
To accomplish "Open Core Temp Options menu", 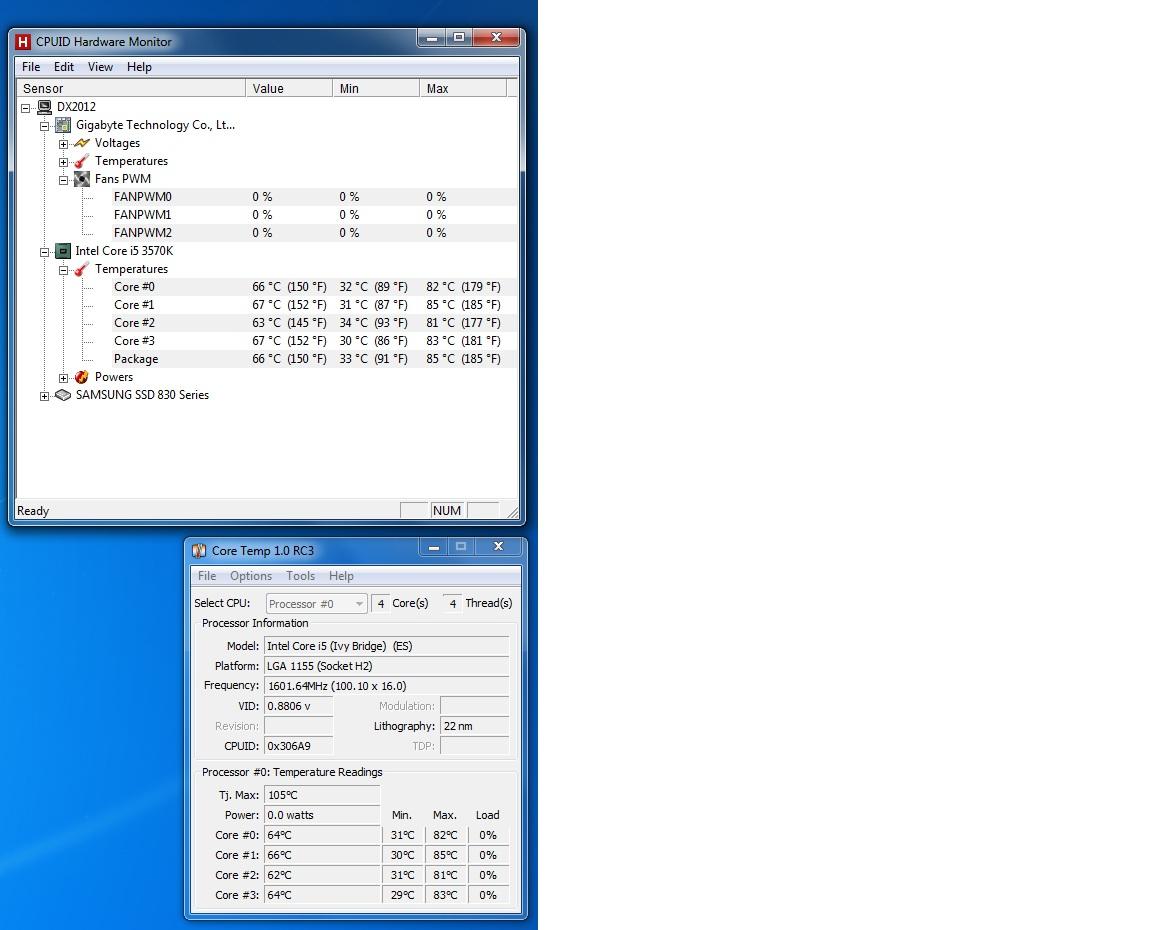I will pos(251,576).
